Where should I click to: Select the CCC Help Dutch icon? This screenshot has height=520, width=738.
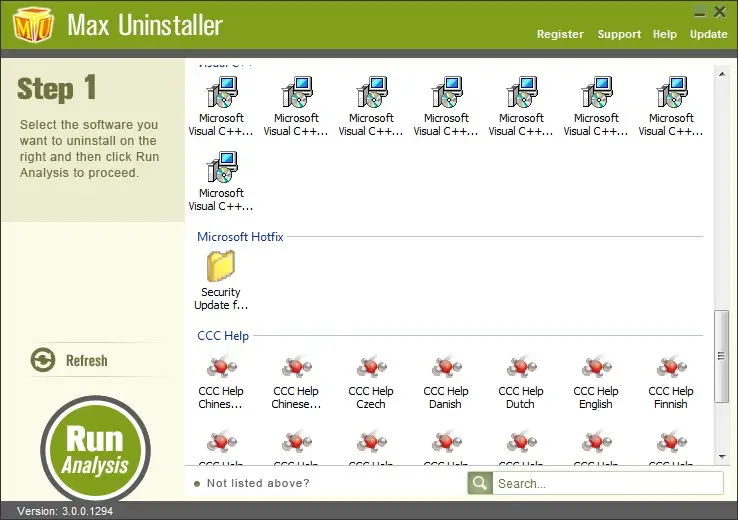(x=521, y=368)
